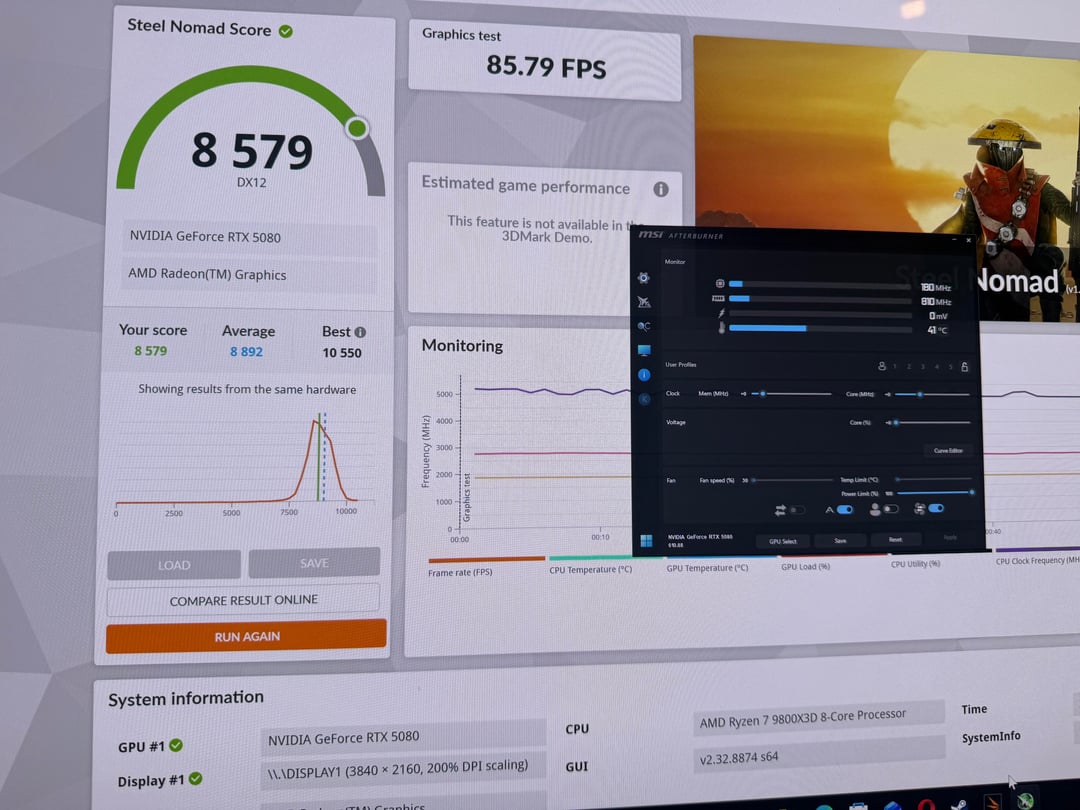Open the blue info icon in Afterburner sidebar
This screenshot has height=810, width=1080.
pos(644,375)
